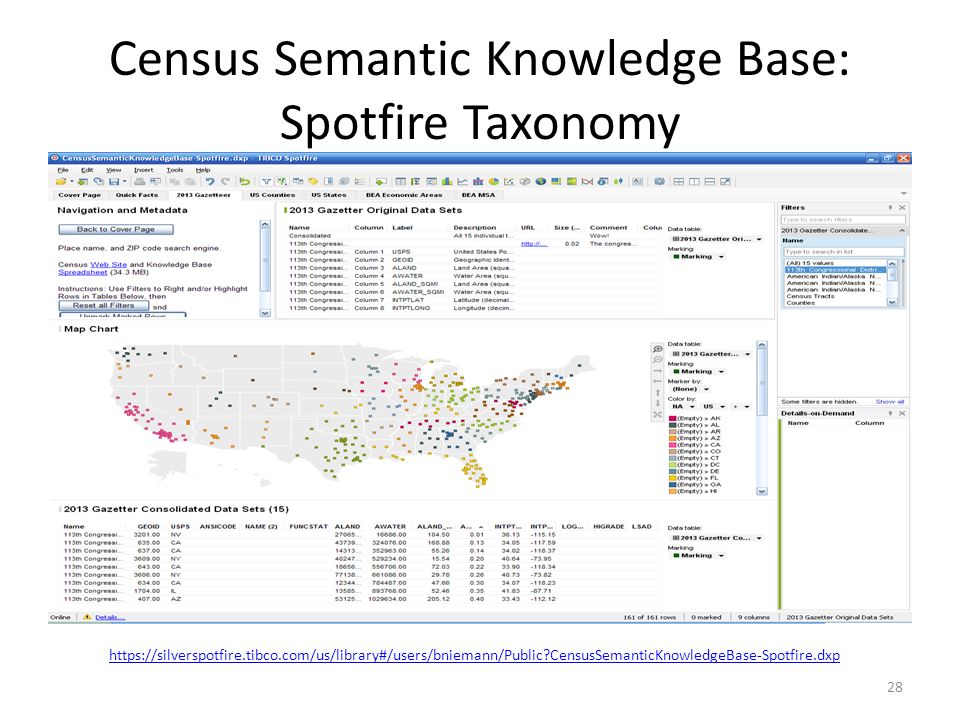Screen dimensions: 960x720
Task: Insert a Text Area from the toolbar
Action: tap(637, 181)
